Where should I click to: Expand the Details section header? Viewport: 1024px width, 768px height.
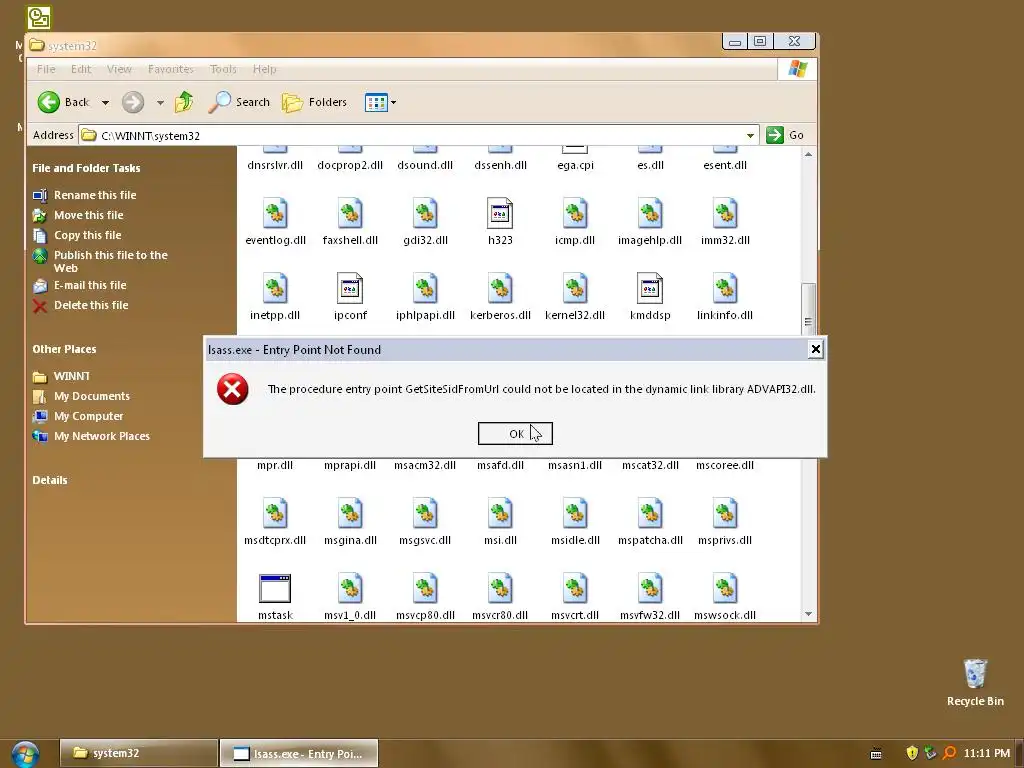50,480
